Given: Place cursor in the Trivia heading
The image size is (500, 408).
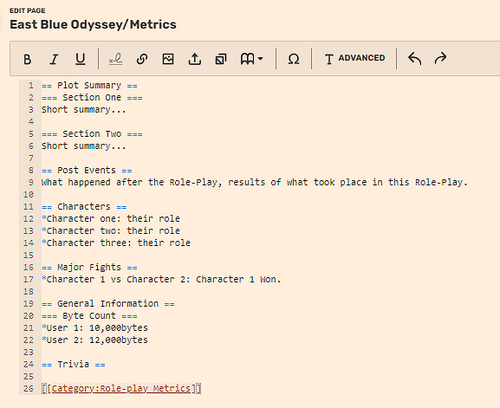Looking at the screenshot, I should click(x=73, y=364).
